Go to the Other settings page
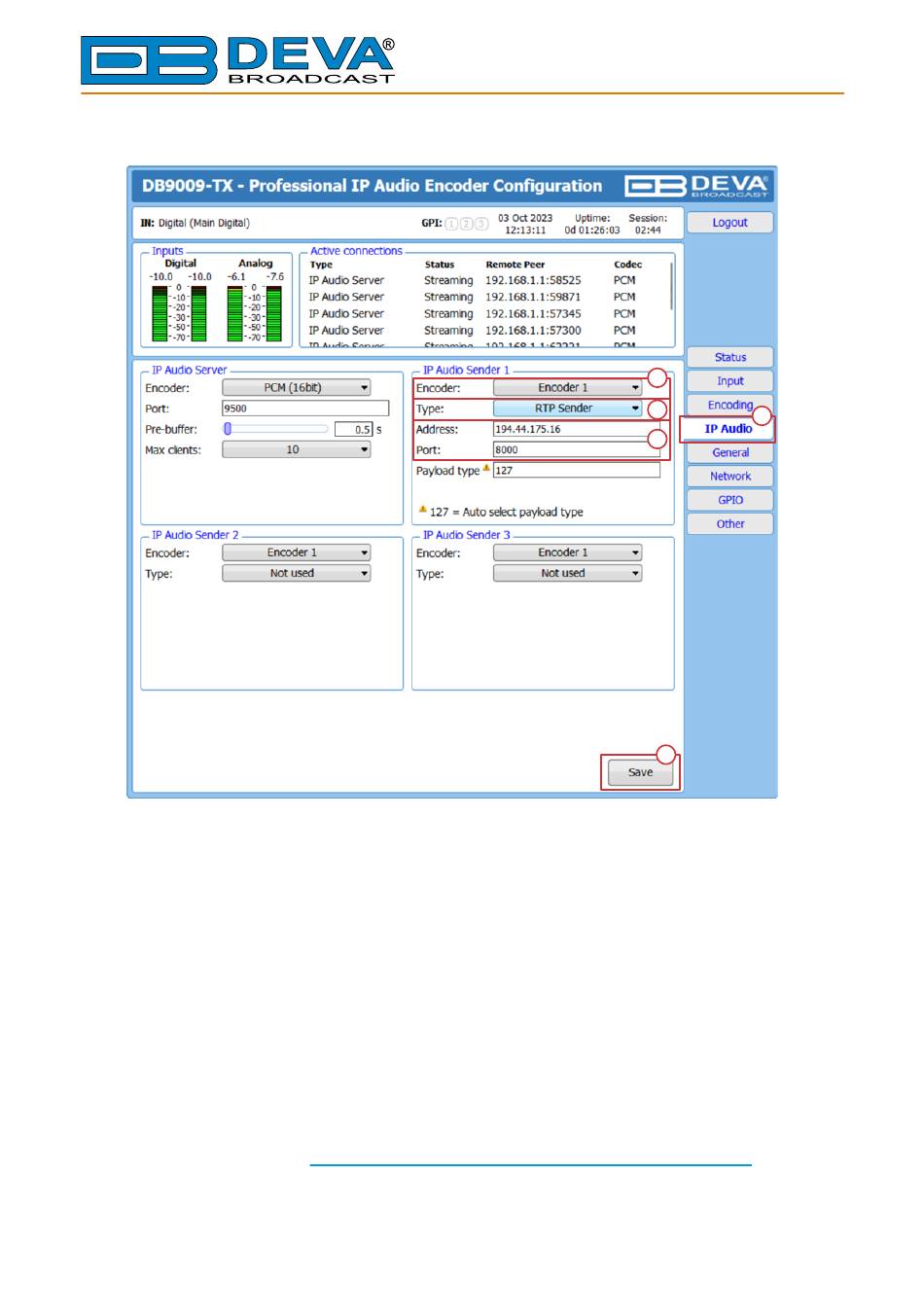 pos(730,523)
